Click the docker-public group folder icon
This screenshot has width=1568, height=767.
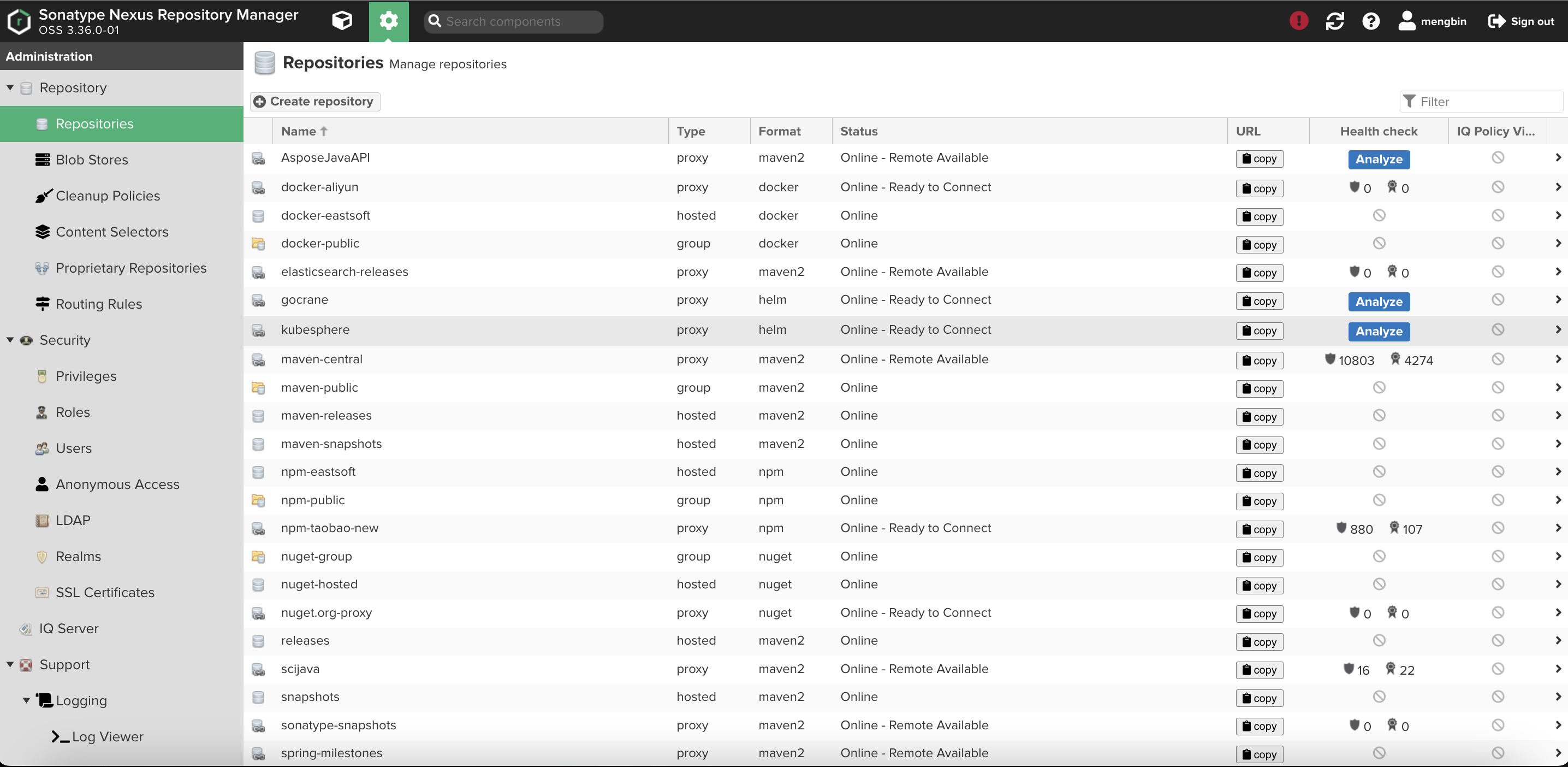tap(258, 244)
